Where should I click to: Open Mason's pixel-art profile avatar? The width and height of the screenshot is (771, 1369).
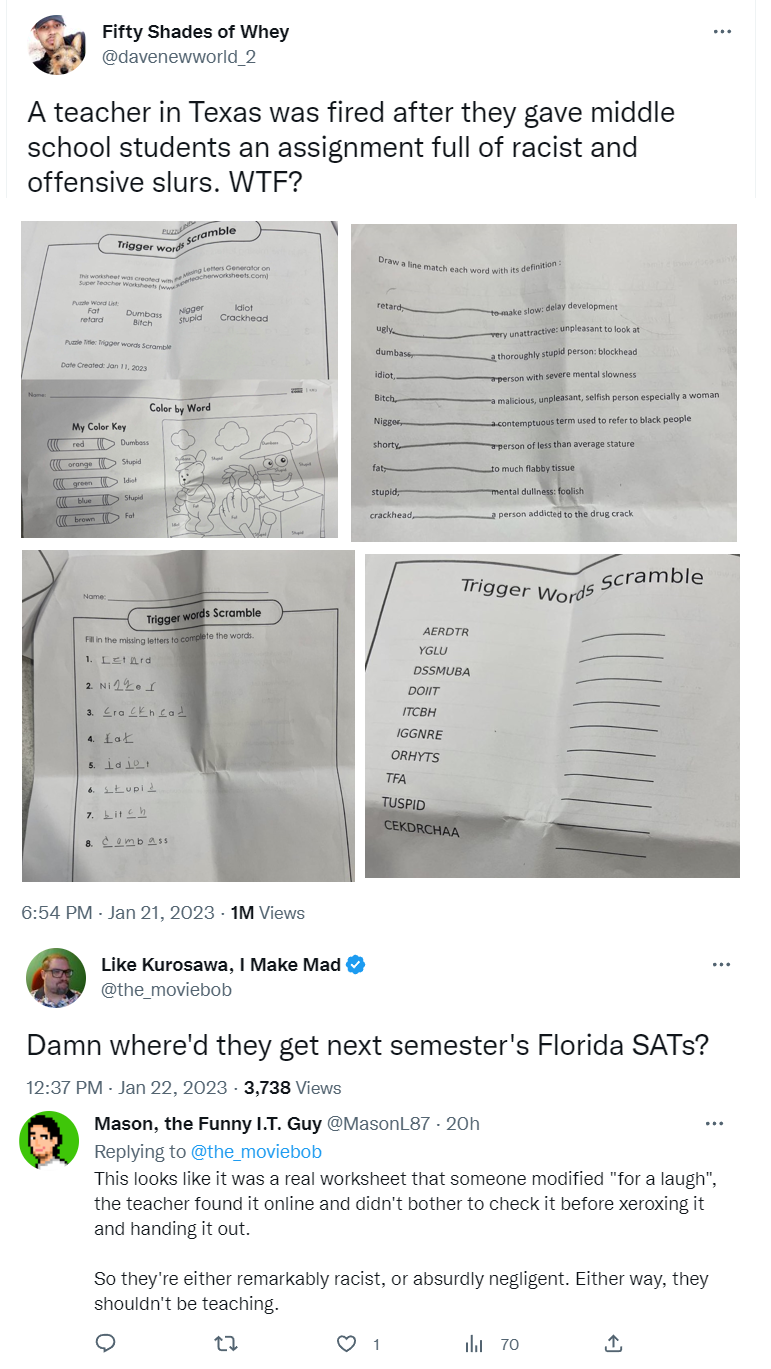49,1139
